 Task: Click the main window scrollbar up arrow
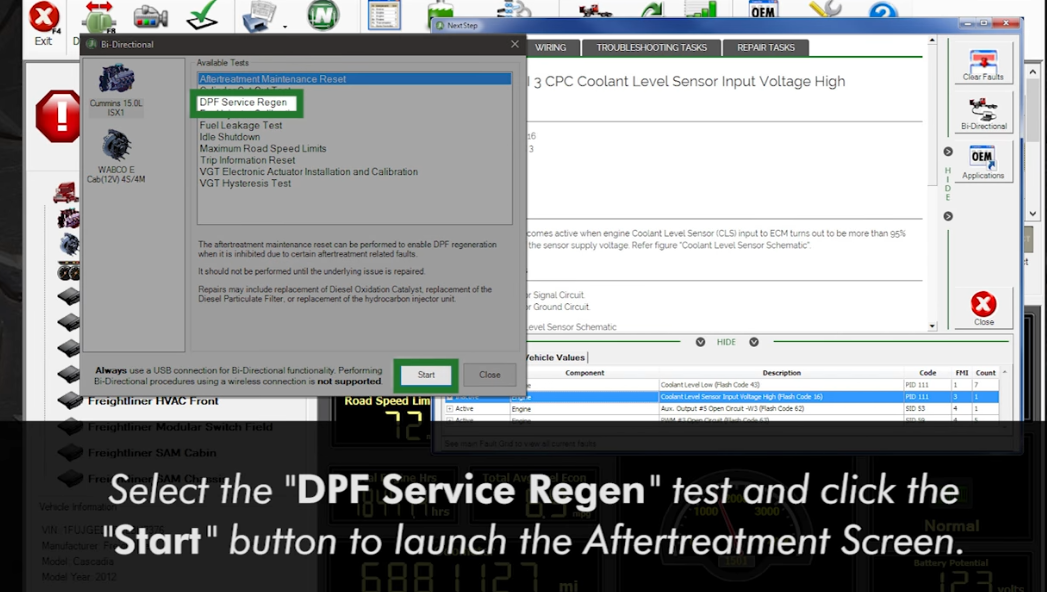click(1032, 71)
